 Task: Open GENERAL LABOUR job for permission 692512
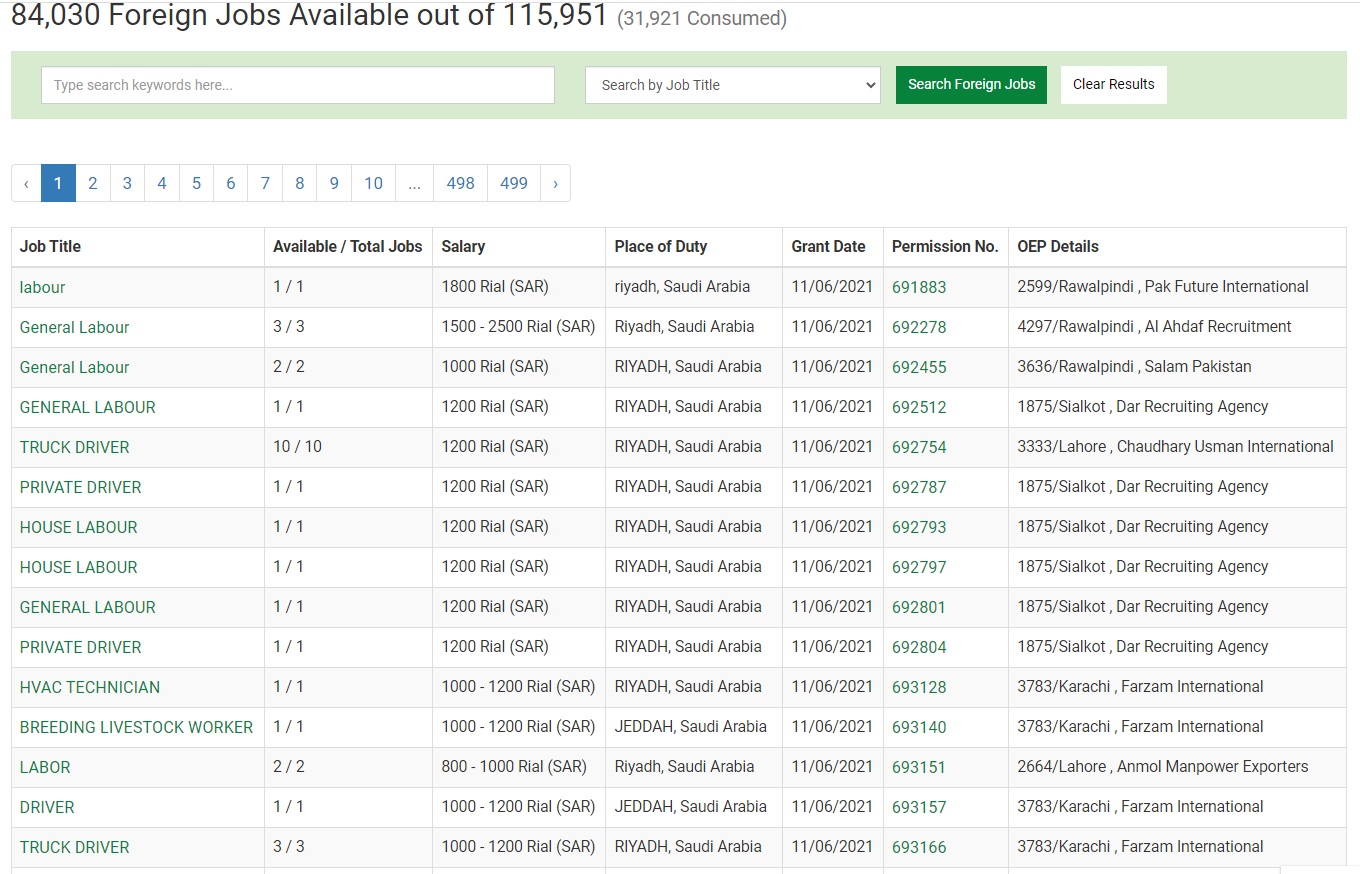(x=88, y=407)
